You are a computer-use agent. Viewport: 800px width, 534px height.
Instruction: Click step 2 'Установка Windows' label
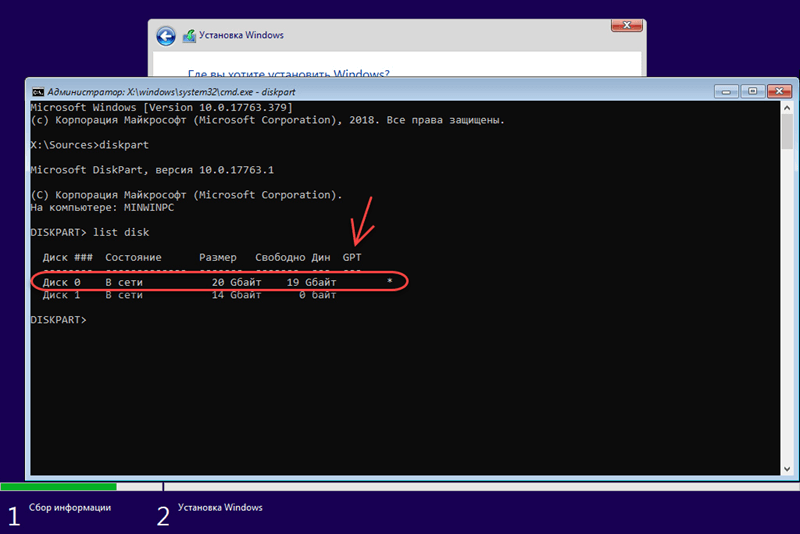coord(220,507)
